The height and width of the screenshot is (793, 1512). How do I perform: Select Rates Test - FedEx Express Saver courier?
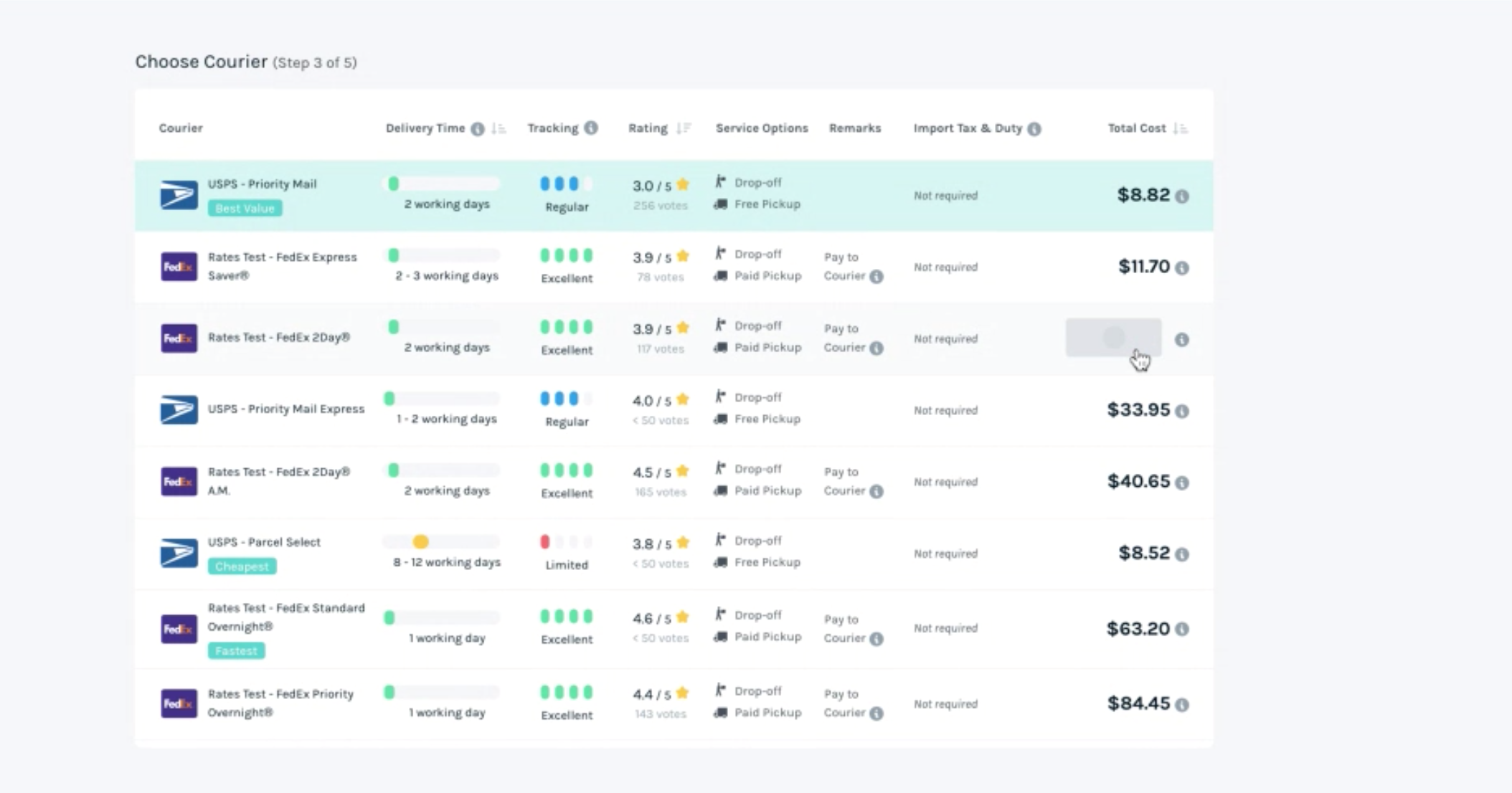point(282,266)
